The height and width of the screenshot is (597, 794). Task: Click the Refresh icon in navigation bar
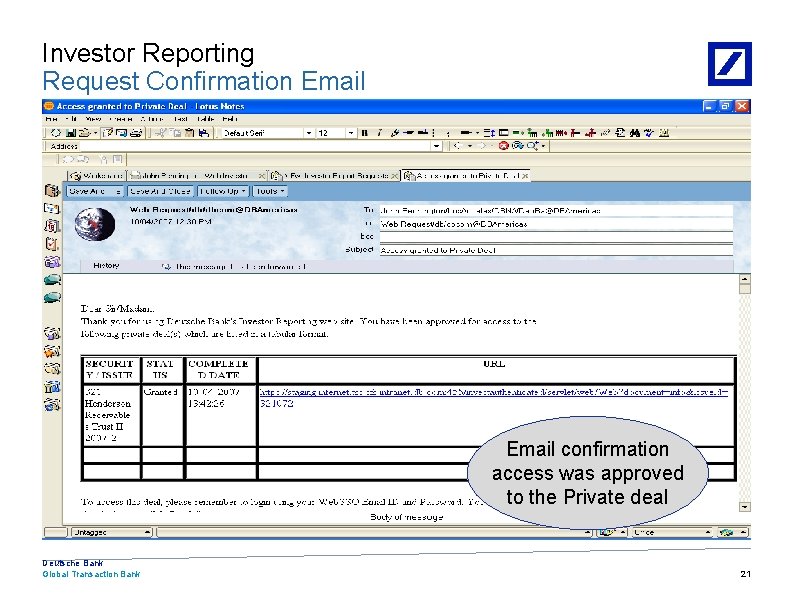click(x=518, y=146)
